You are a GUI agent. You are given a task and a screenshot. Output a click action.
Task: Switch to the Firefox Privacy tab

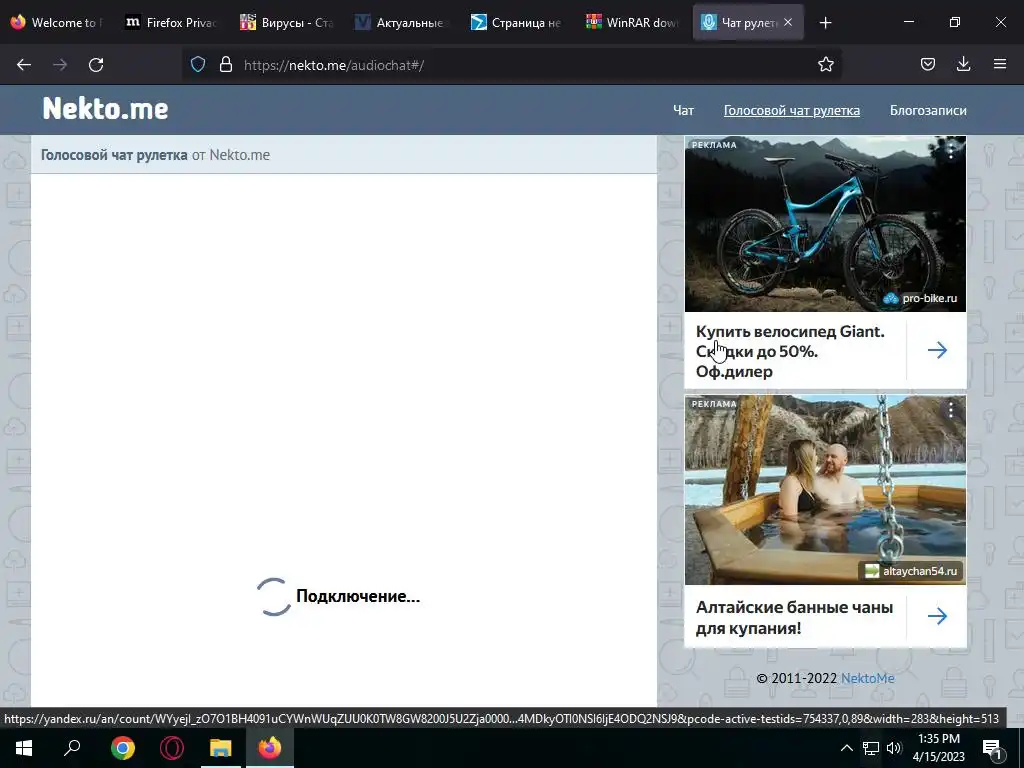172,23
